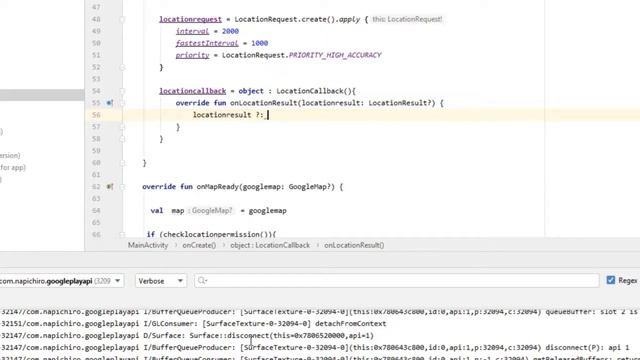Viewport: 640px width, 360px height.
Task: Open the Verbose log level dropdown
Action: click(x=161, y=281)
